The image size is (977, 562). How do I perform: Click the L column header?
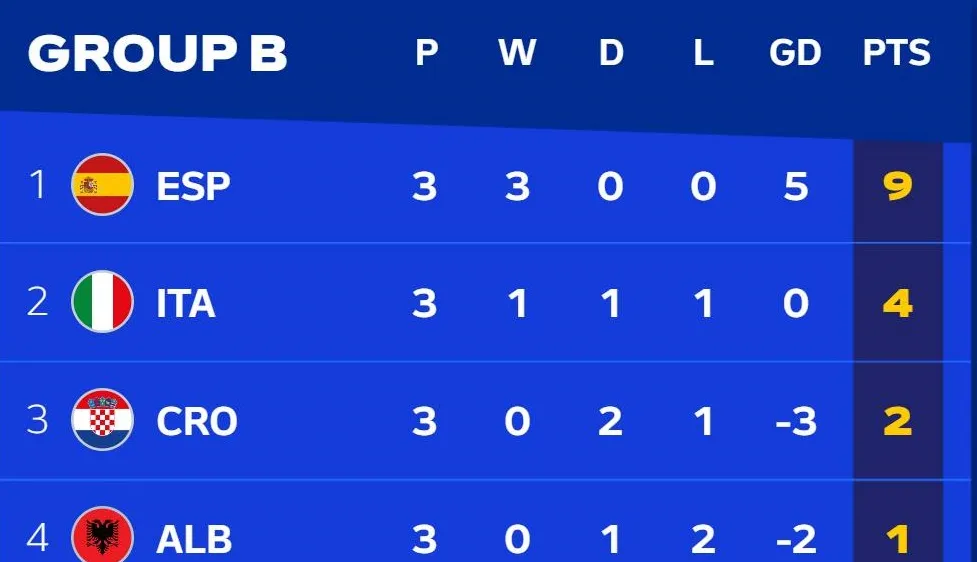pos(703,52)
